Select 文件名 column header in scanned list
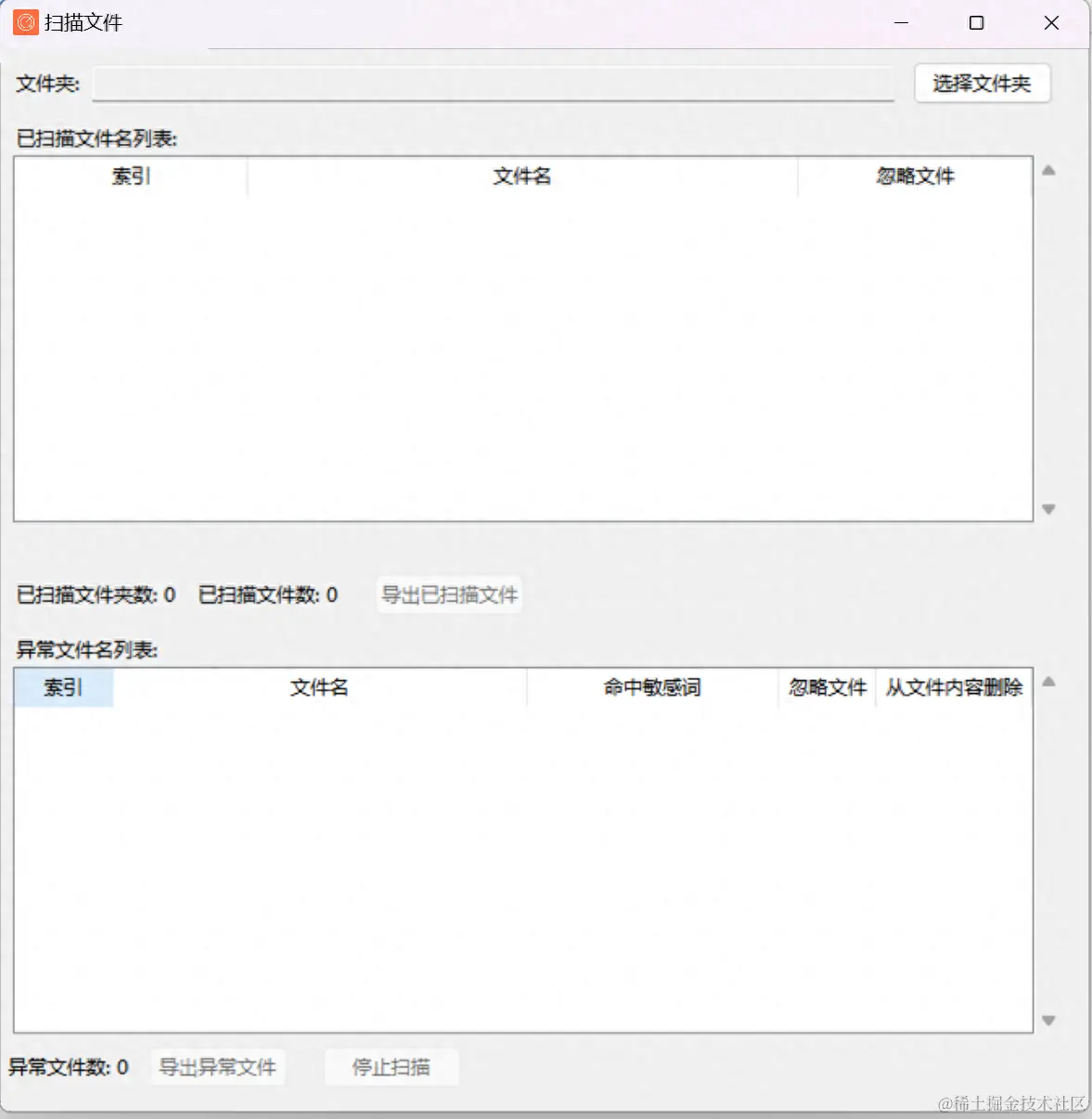1092x1119 pixels. coord(522,176)
